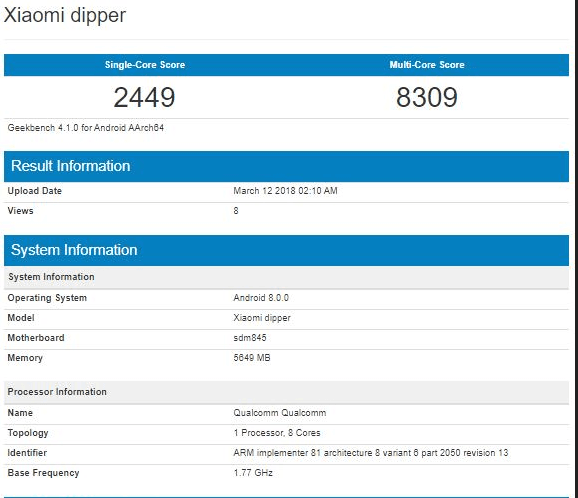This screenshot has height=498, width=578.
Task: Click the 'Processor Information' subheading
Action: [x=286, y=392]
